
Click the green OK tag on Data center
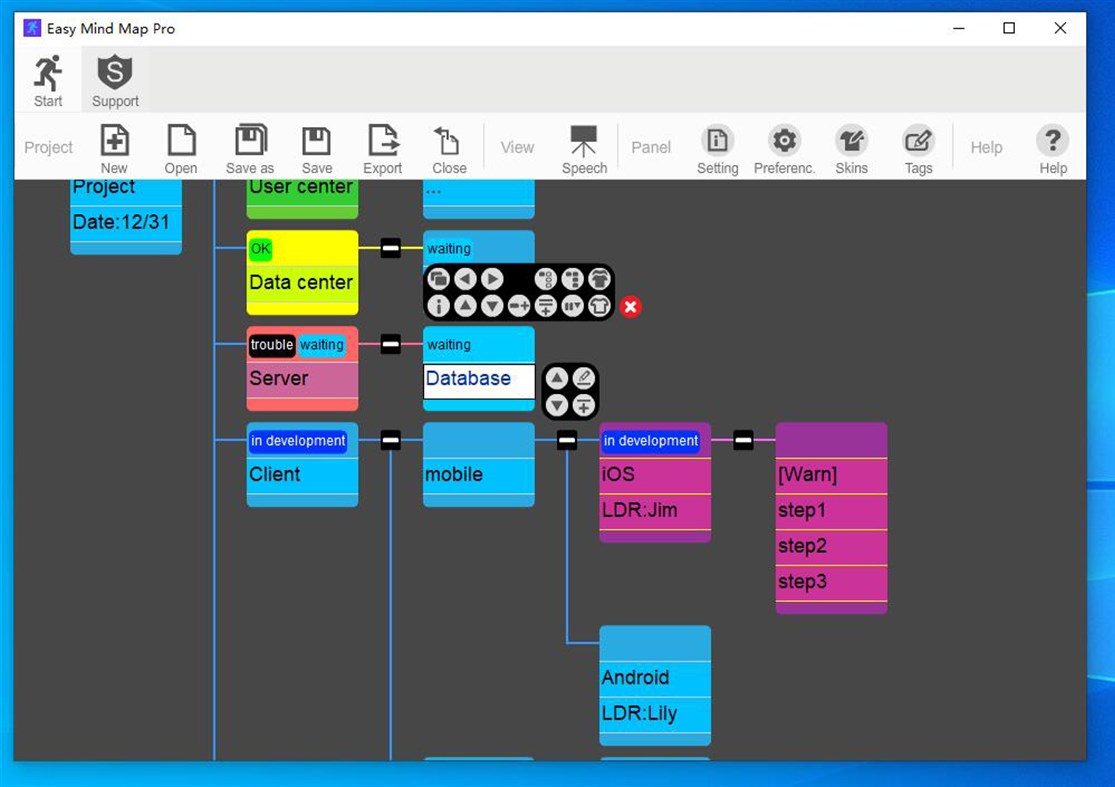pos(259,249)
